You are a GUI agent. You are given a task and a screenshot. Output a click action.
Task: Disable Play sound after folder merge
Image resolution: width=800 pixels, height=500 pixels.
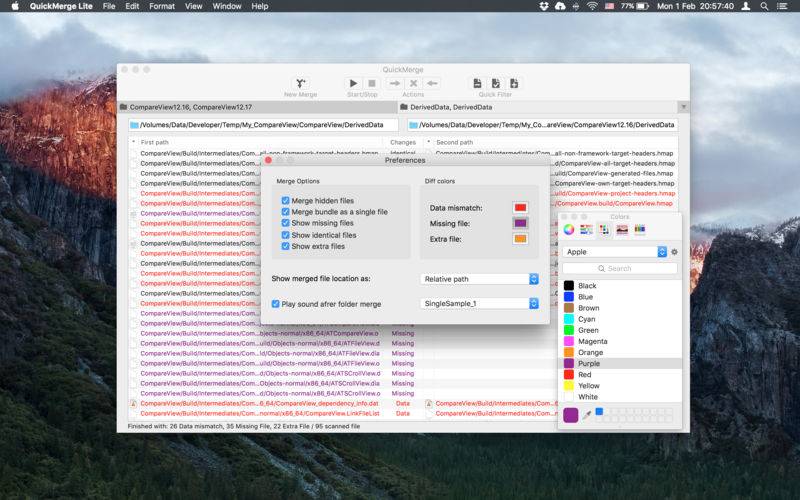click(276, 304)
